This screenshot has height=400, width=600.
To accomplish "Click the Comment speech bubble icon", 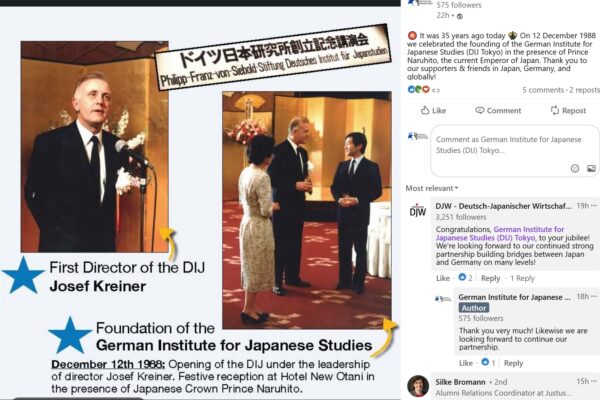I will pos(479,110).
